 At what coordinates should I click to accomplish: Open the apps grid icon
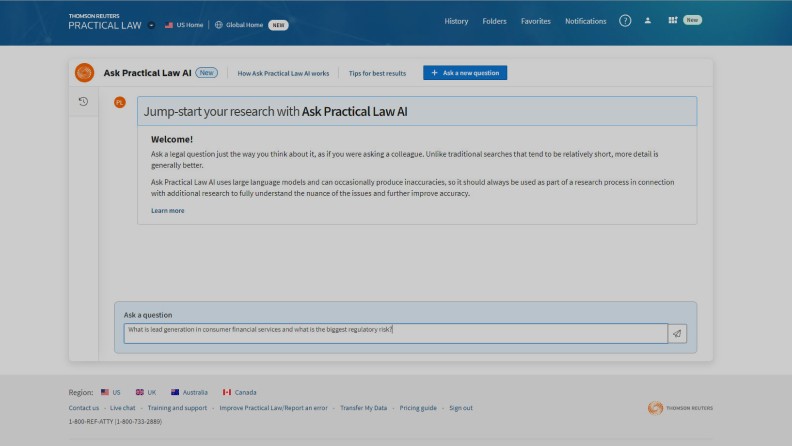(673, 20)
